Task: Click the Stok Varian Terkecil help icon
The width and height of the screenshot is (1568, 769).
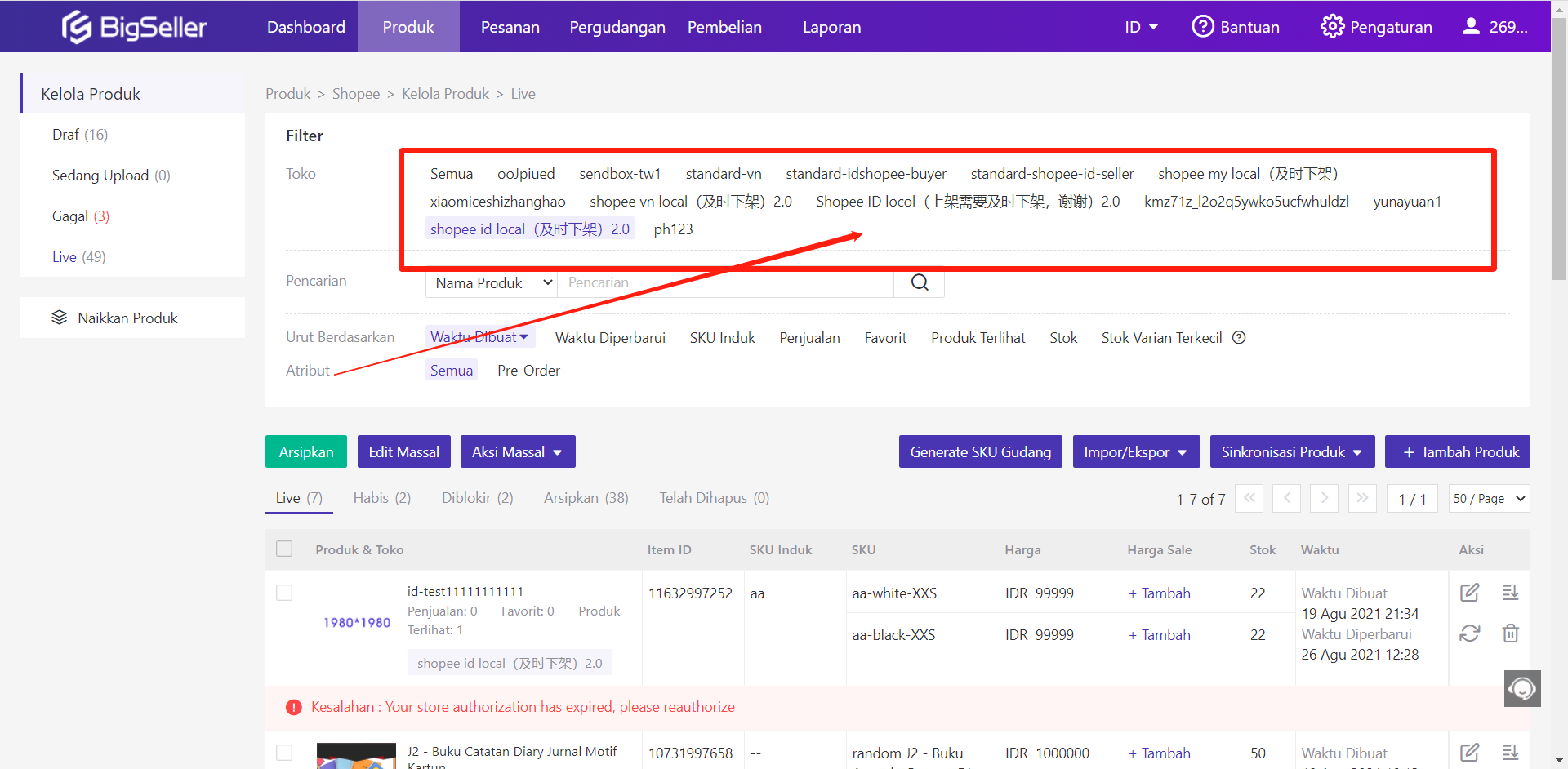Action: (x=1239, y=338)
